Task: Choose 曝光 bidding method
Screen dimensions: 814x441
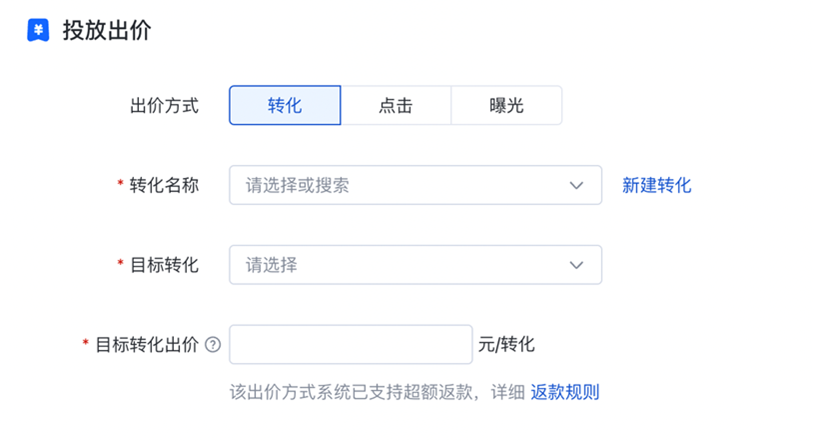Action: tap(506, 105)
